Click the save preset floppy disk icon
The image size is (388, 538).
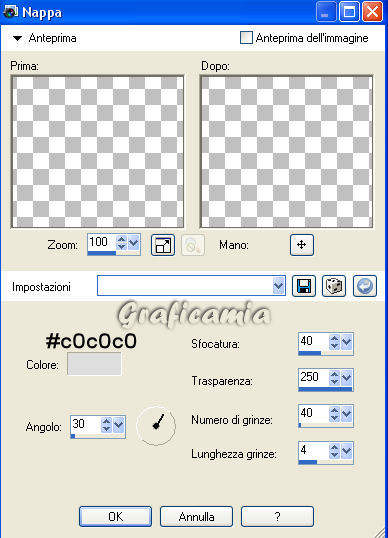click(x=304, y=286)
